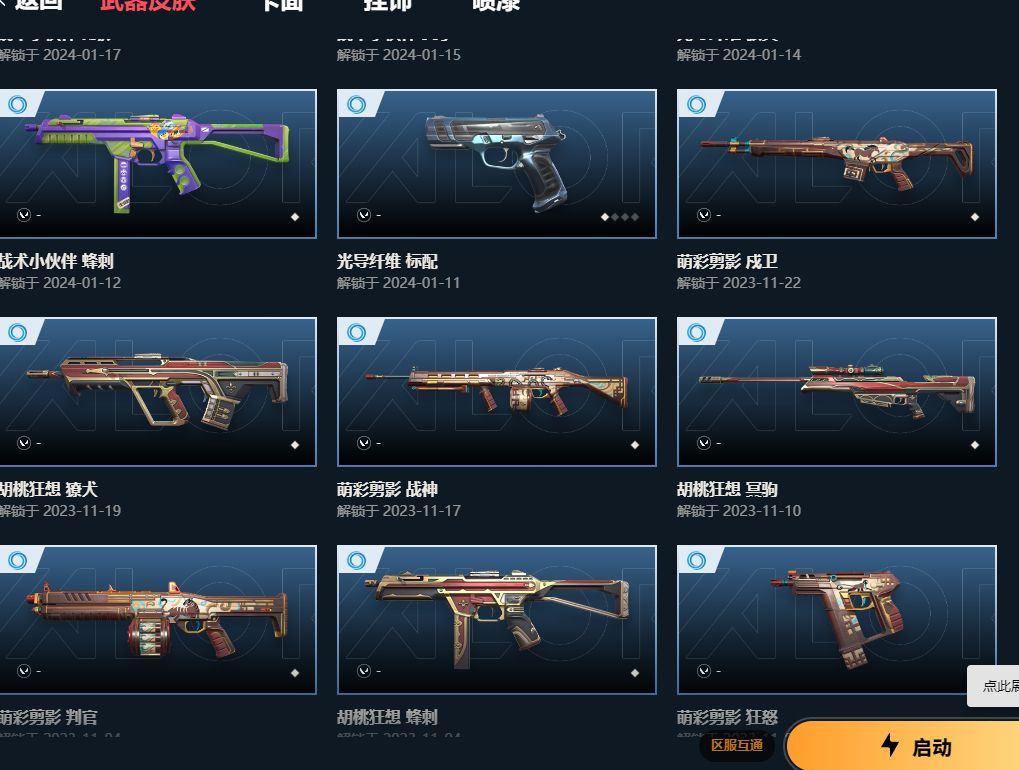Open the 萌彩剪影 狂怒 pistol thumbnail

(836, 619)
